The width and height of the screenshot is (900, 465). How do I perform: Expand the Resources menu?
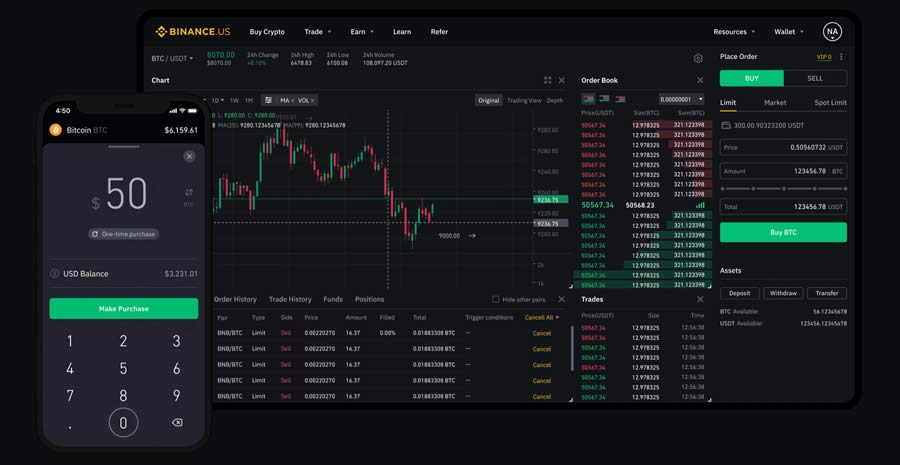coord(734,32)
